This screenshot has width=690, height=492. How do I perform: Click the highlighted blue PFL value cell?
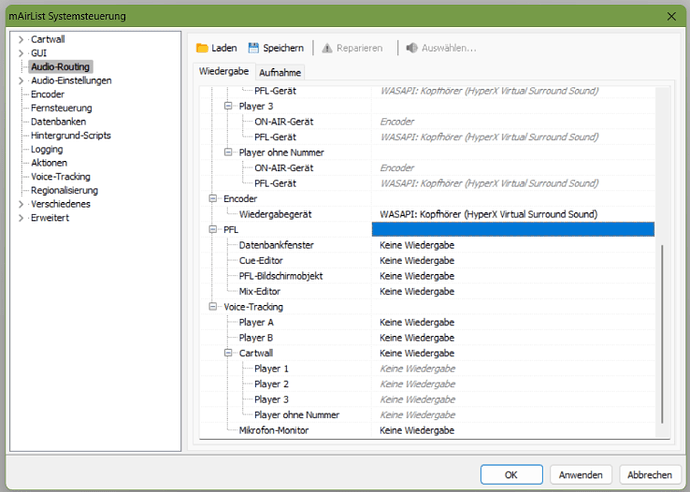(513, 229)
